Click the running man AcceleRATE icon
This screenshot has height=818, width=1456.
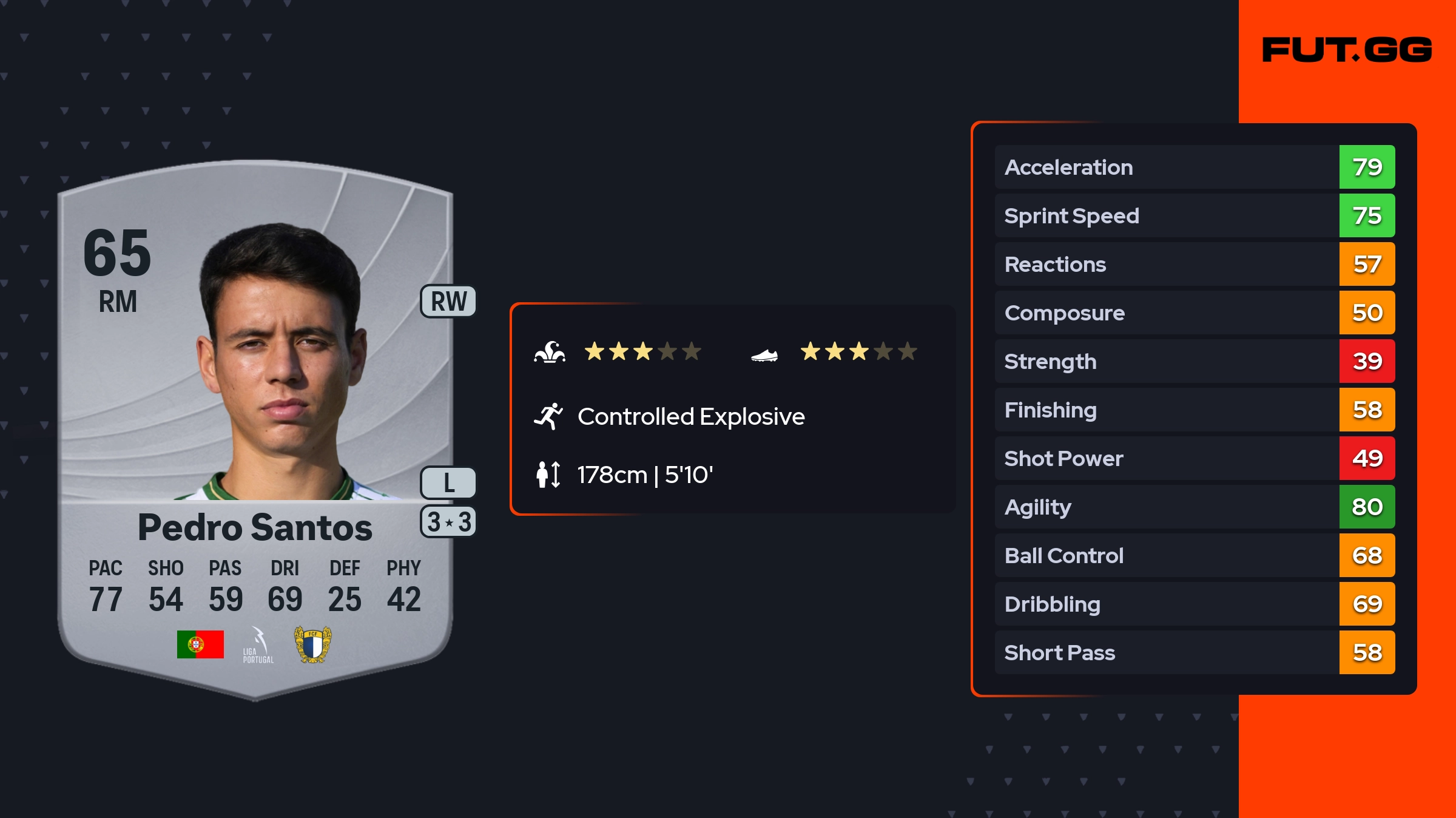[548, 416]
